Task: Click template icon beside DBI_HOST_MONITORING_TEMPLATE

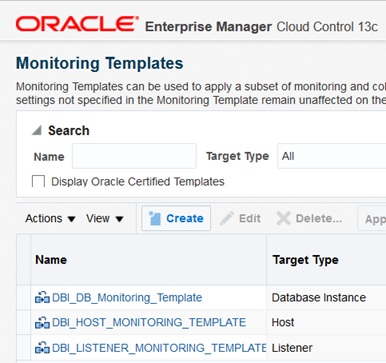Action: point(42,323)
